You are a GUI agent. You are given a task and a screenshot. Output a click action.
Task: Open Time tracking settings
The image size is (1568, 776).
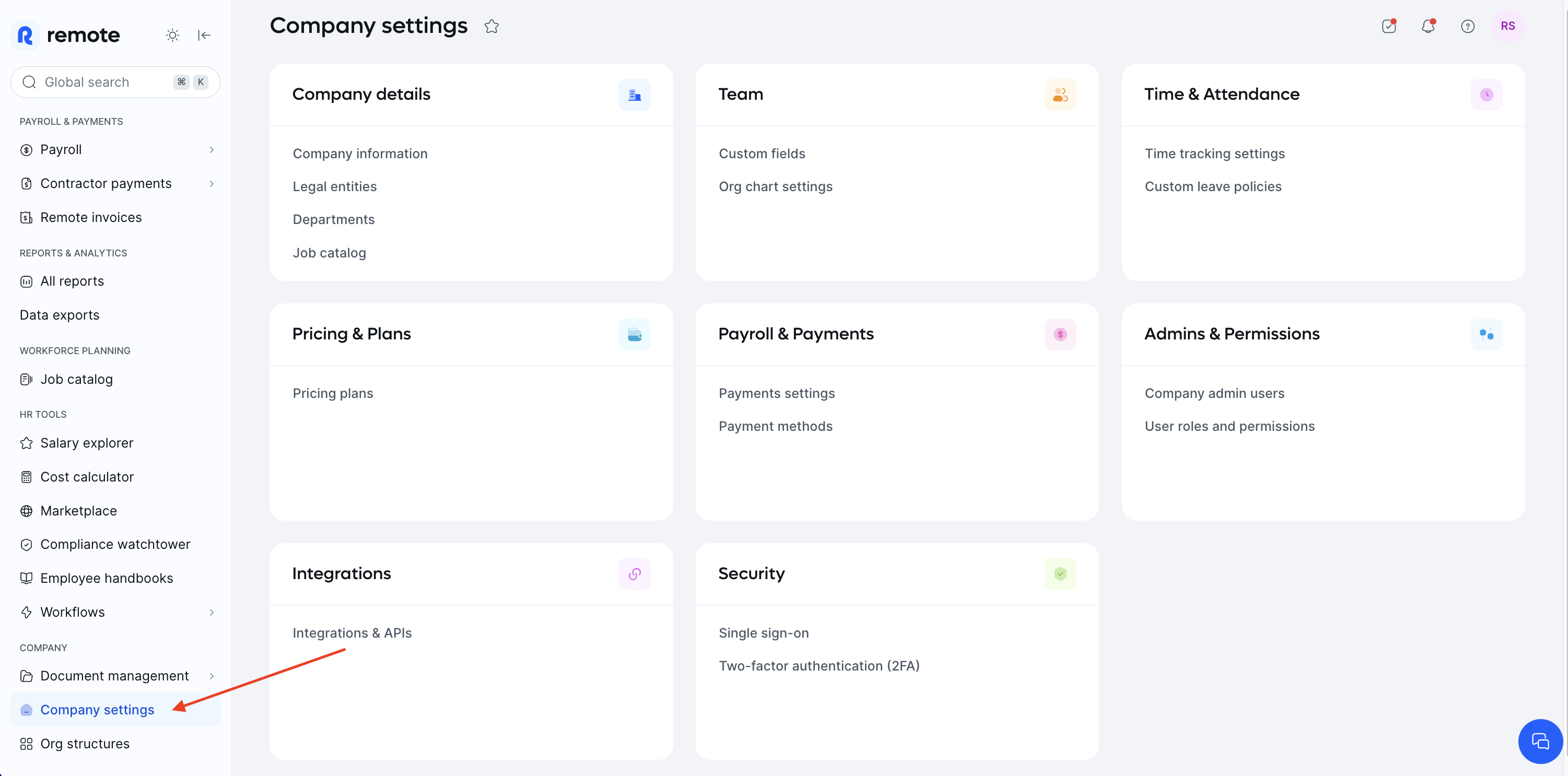(x=1214, y=154)
